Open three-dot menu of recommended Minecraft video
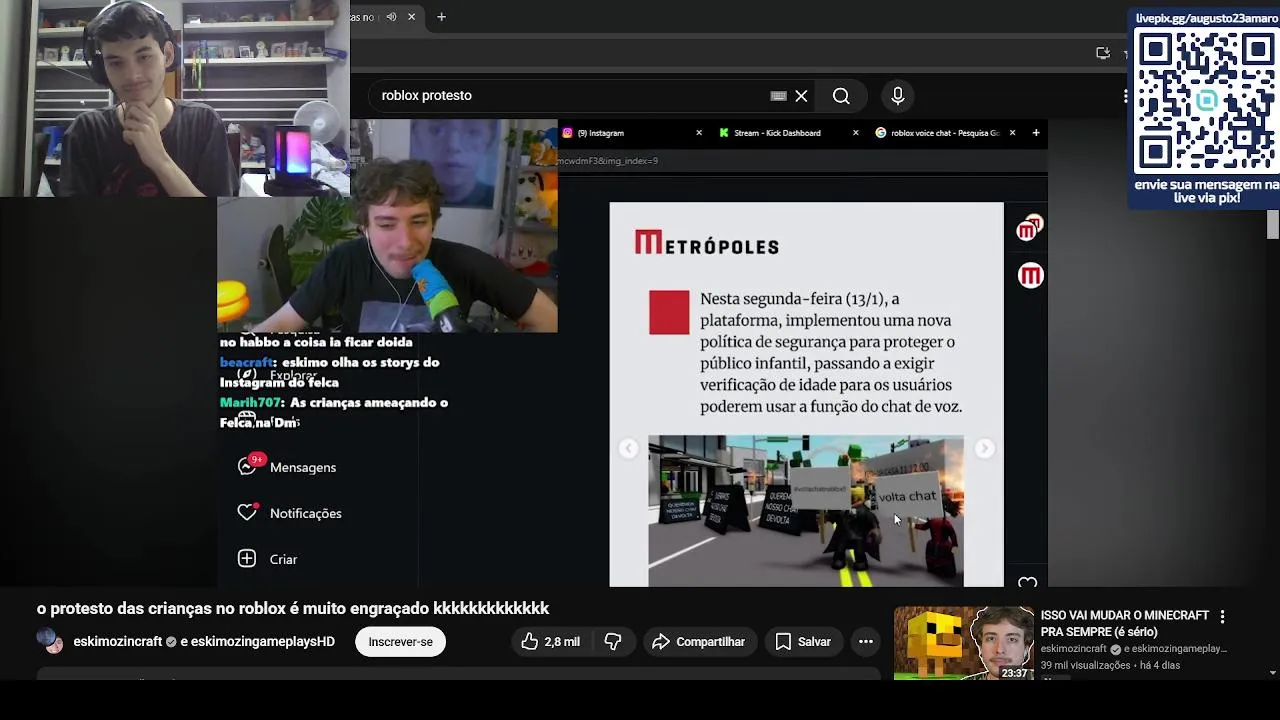1280x720 pixels. click(1222, 617)
